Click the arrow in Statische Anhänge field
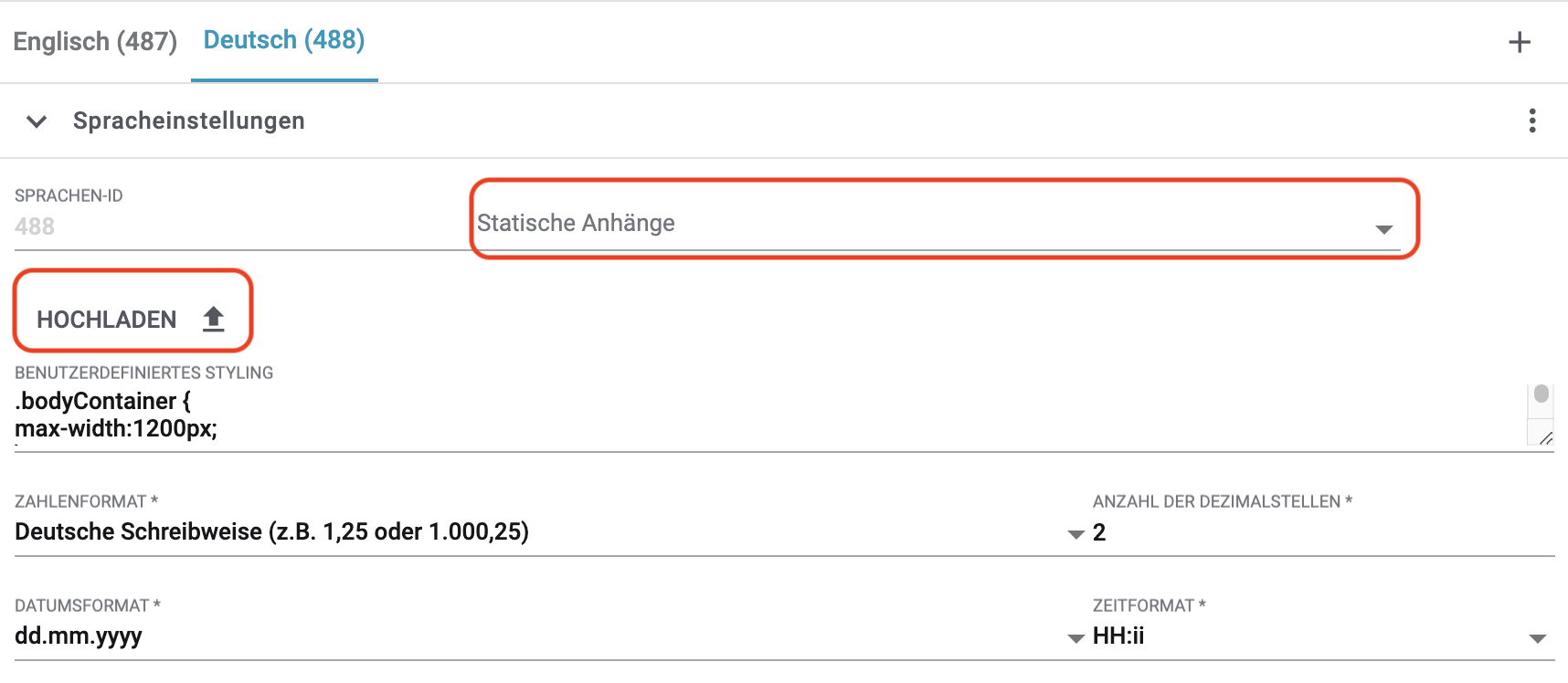The image size is (1568, 683). 1383,229
